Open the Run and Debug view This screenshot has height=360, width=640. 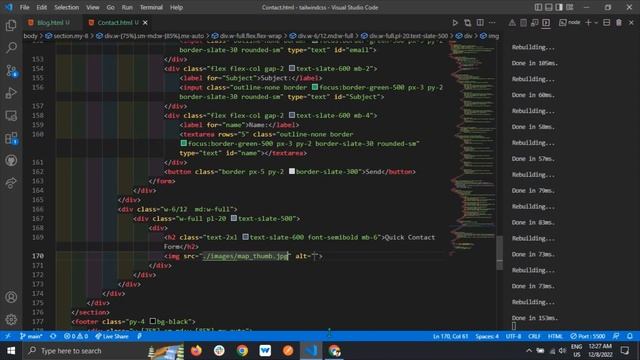(x=11, y=93)
